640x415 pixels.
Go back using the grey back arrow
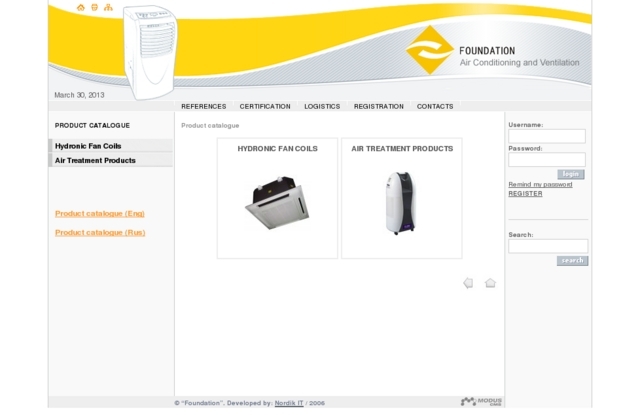point(468,283)
